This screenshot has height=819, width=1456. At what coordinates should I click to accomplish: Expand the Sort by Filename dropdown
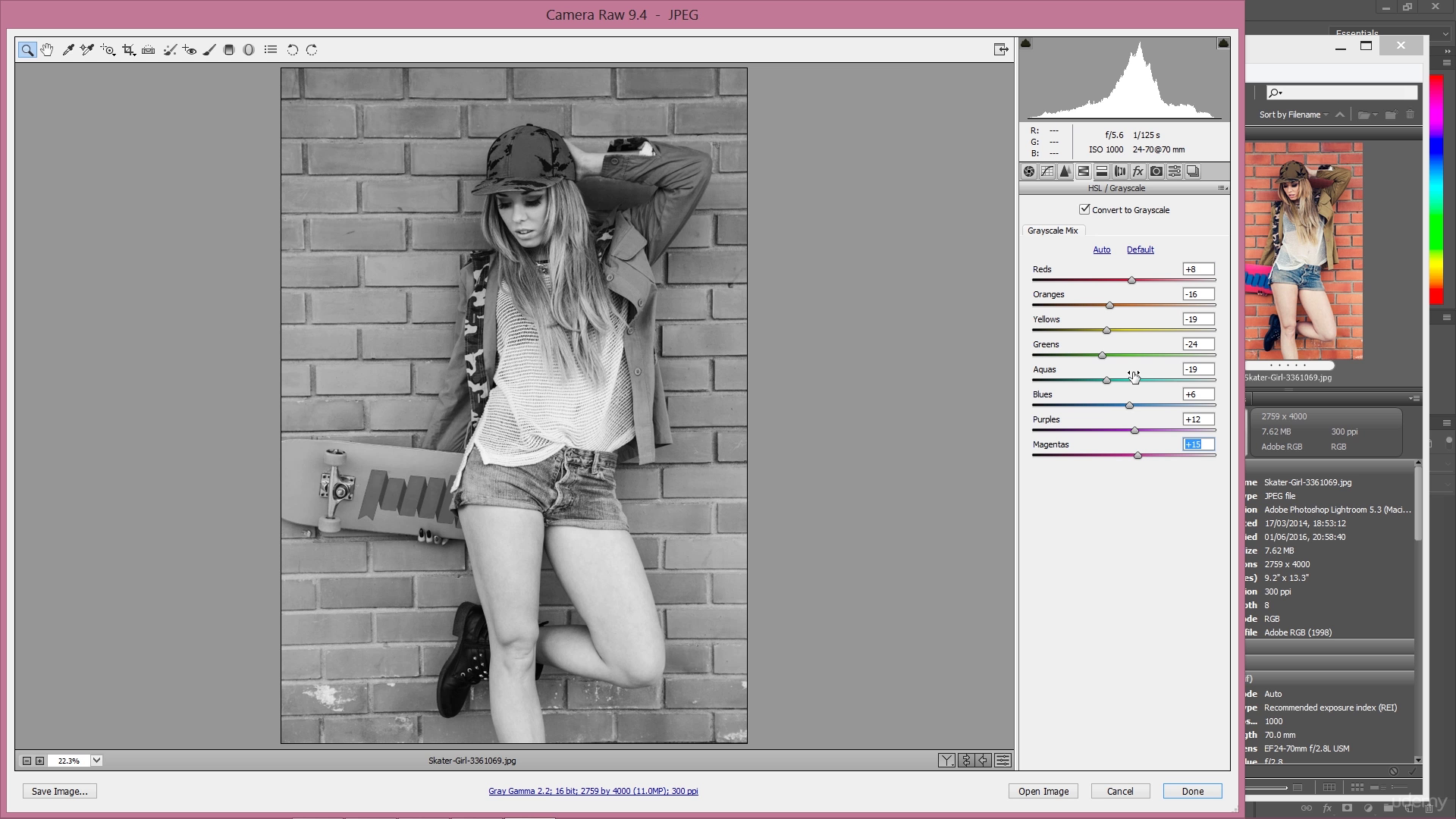[1294, 115]
